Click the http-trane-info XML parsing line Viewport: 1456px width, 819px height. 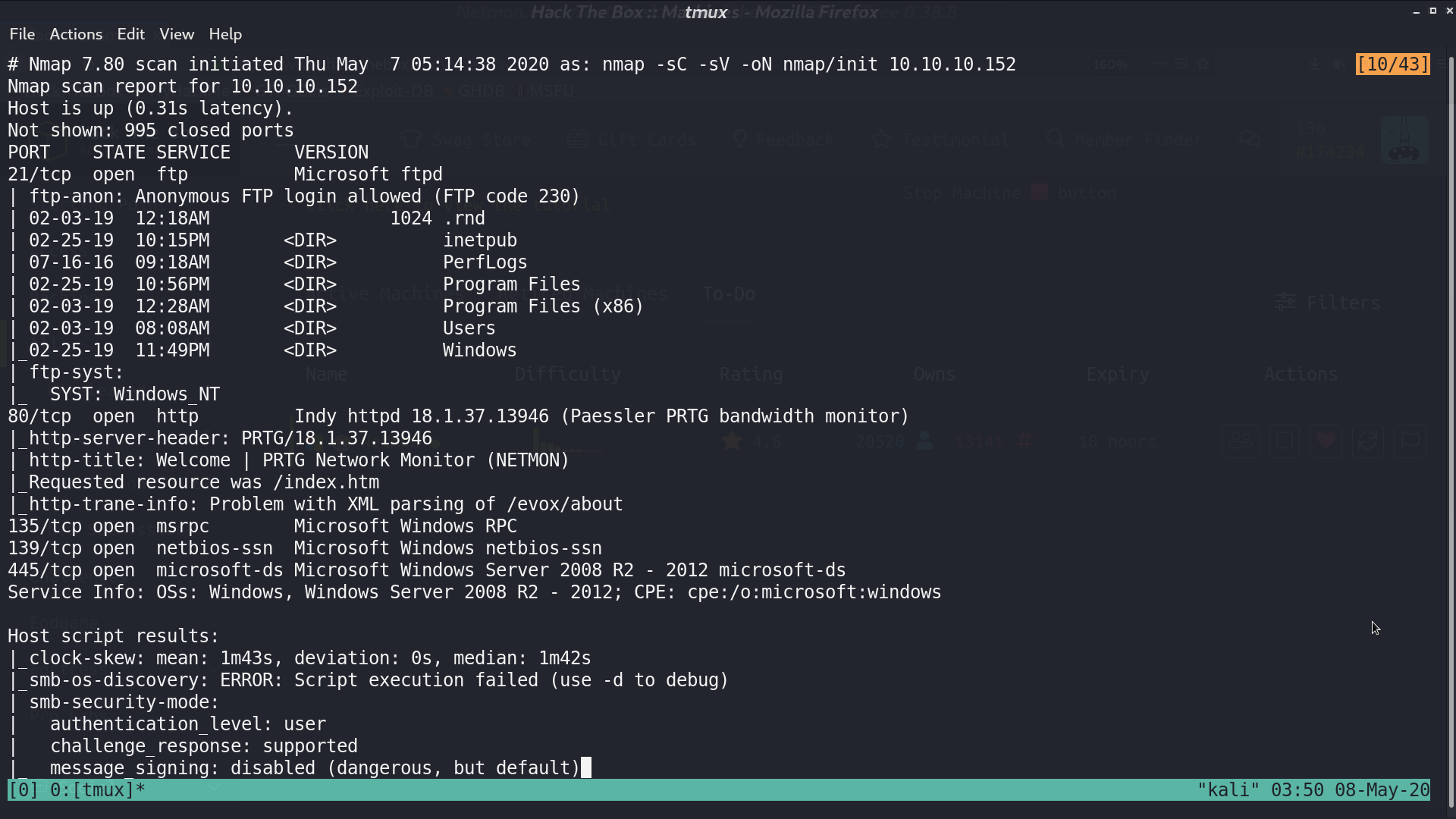315,504
